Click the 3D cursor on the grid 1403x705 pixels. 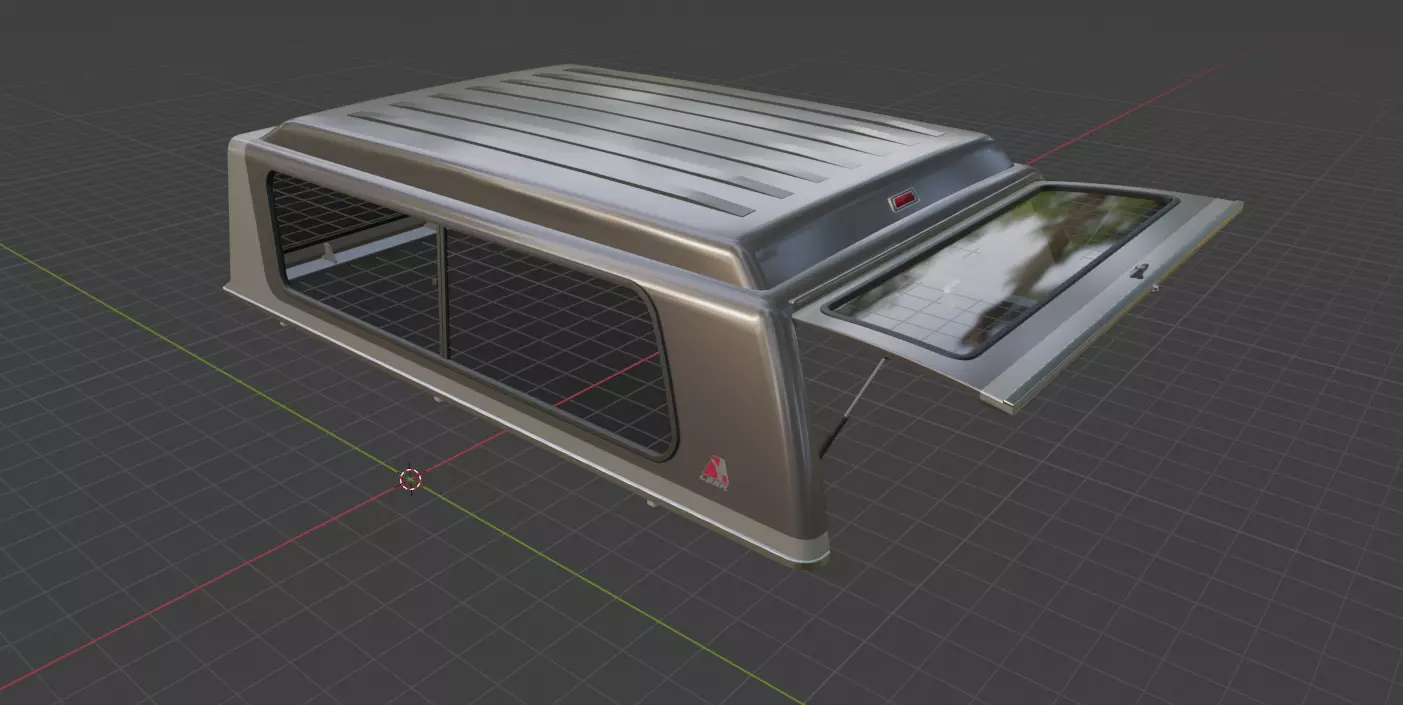(411, 480)
